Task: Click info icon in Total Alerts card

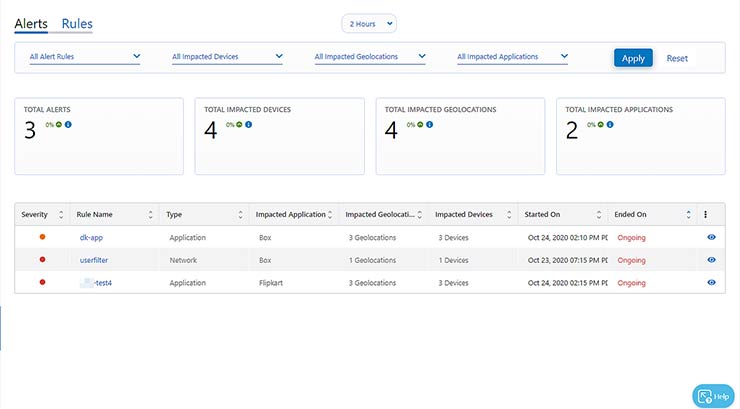Action: coord(69,125)
